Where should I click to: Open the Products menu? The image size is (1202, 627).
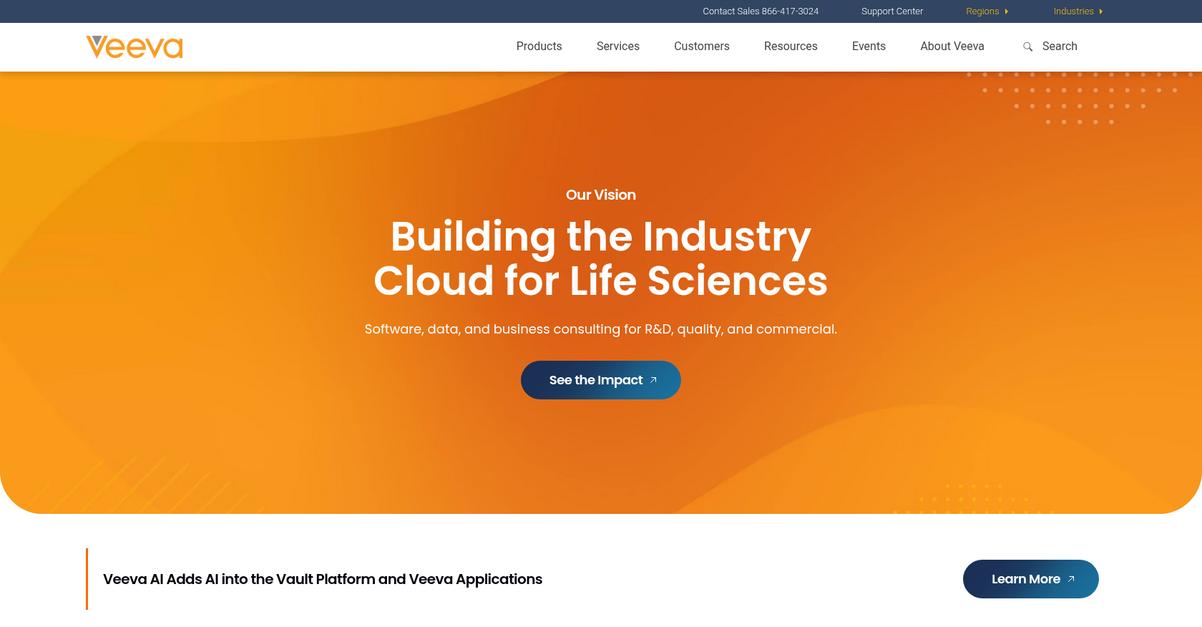coord(539,46)
